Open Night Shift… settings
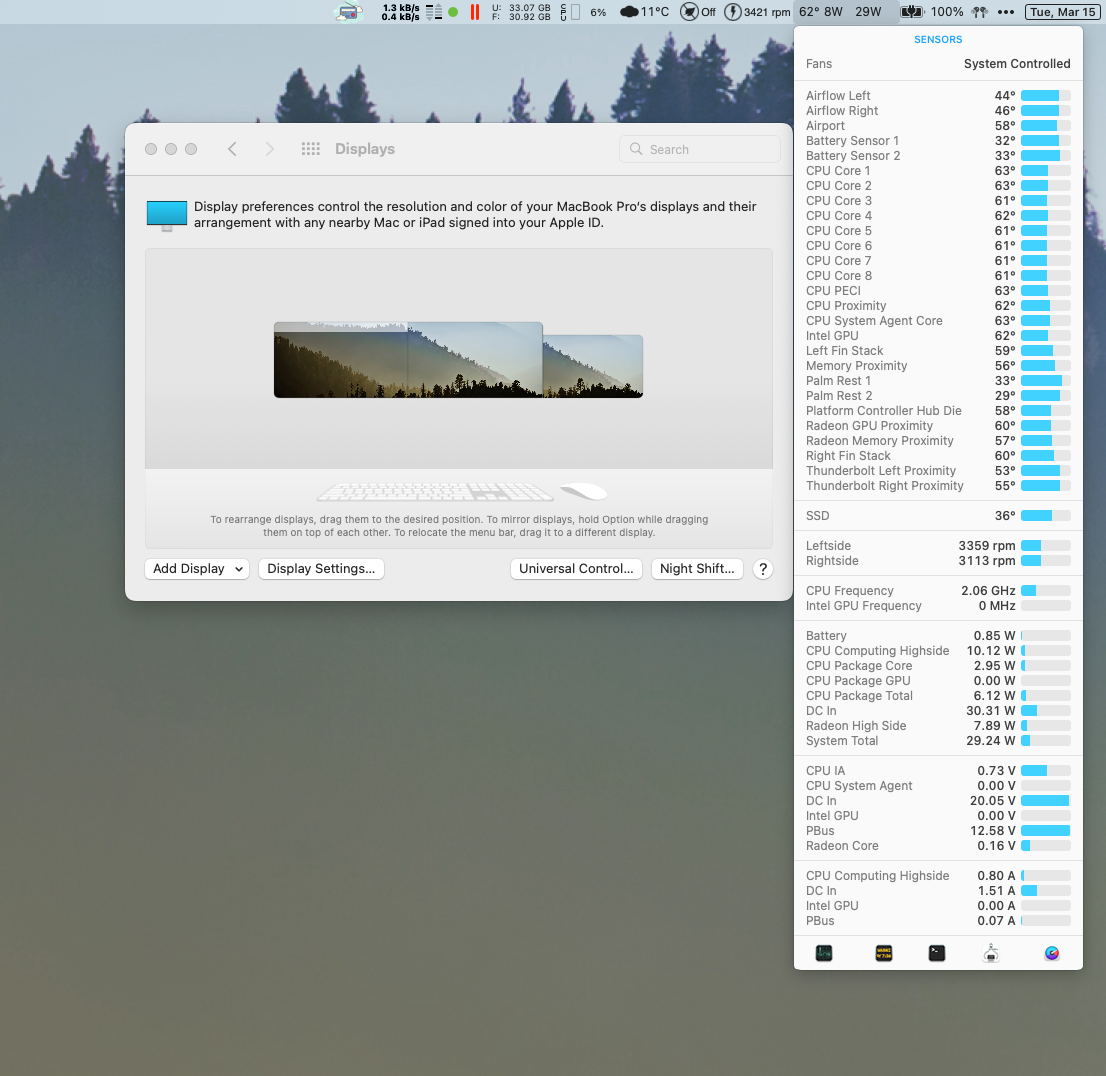 697,569
